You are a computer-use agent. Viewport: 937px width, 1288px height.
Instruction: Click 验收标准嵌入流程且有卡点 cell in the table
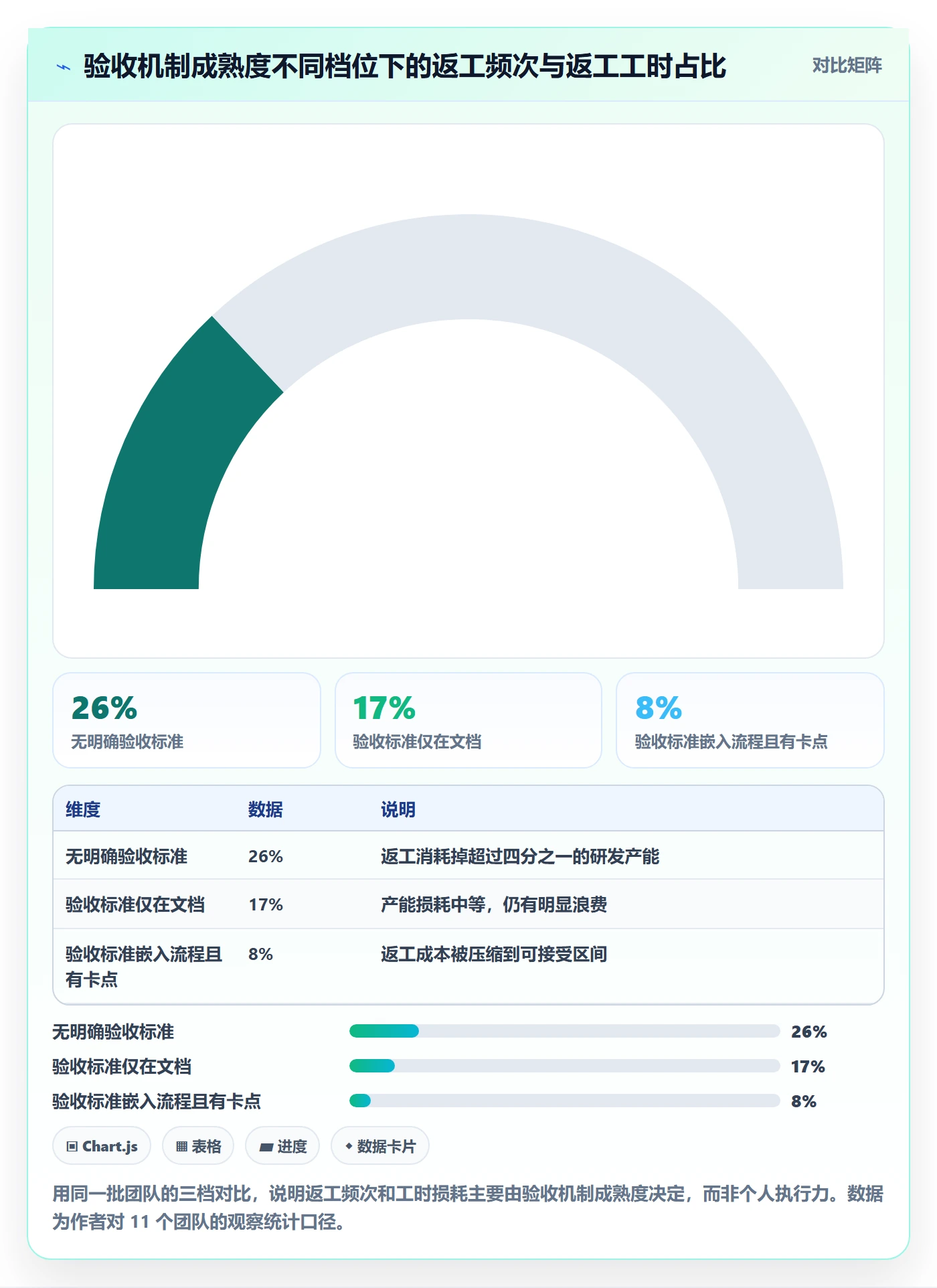pos(144,967)
